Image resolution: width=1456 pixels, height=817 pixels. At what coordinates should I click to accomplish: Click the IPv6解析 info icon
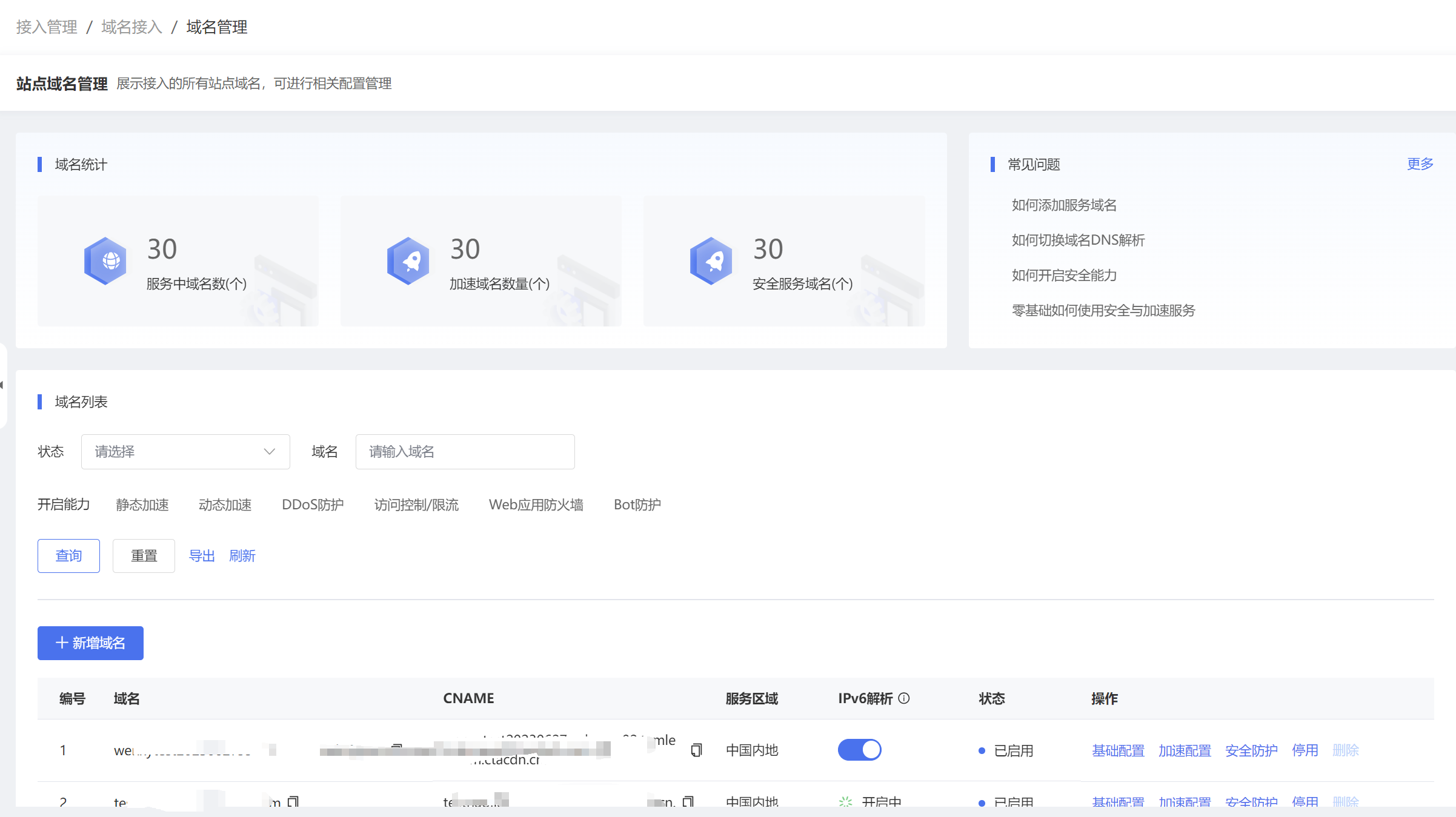904,698
